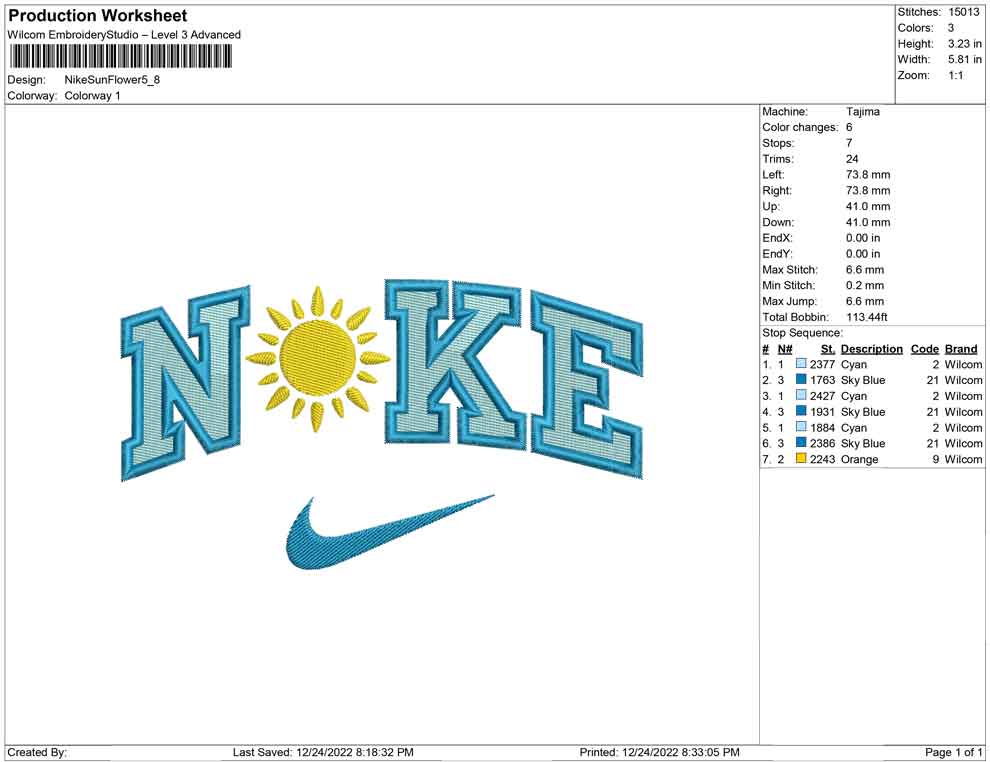Click the Up value '41.0 mm'
The height and width of the screenshot is (762, 990).
tap(868, 206)
